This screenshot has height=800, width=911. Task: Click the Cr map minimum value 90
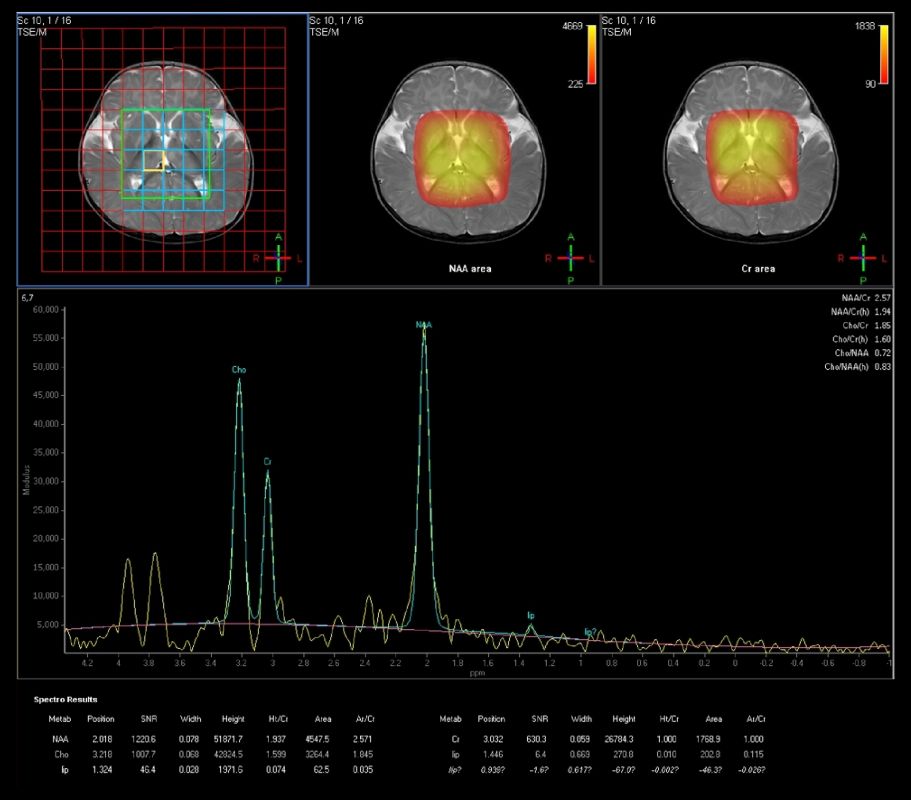coord(870,84)
